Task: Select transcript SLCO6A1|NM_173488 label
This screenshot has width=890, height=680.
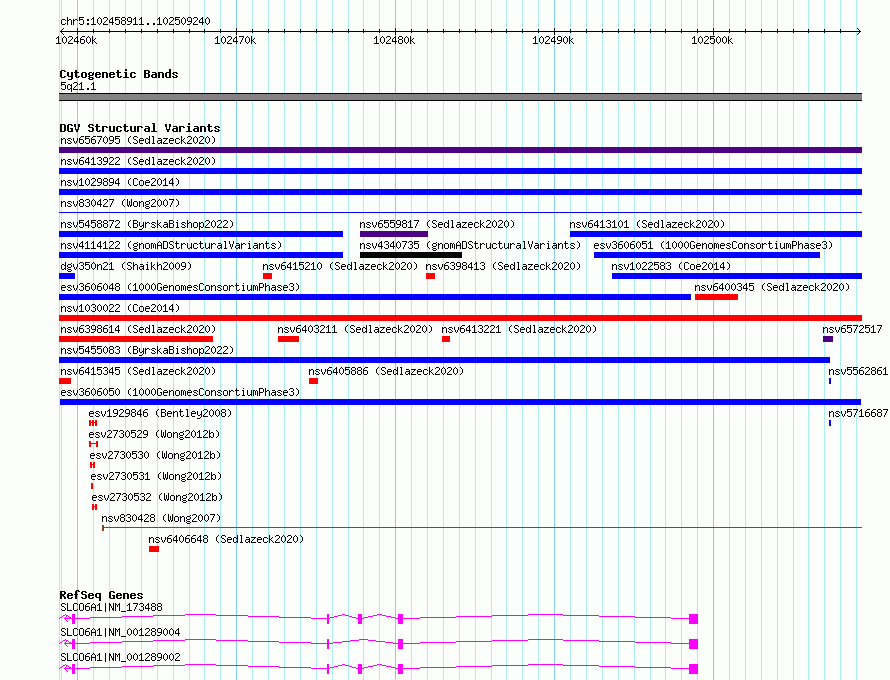Action: (x=111, y=607)
